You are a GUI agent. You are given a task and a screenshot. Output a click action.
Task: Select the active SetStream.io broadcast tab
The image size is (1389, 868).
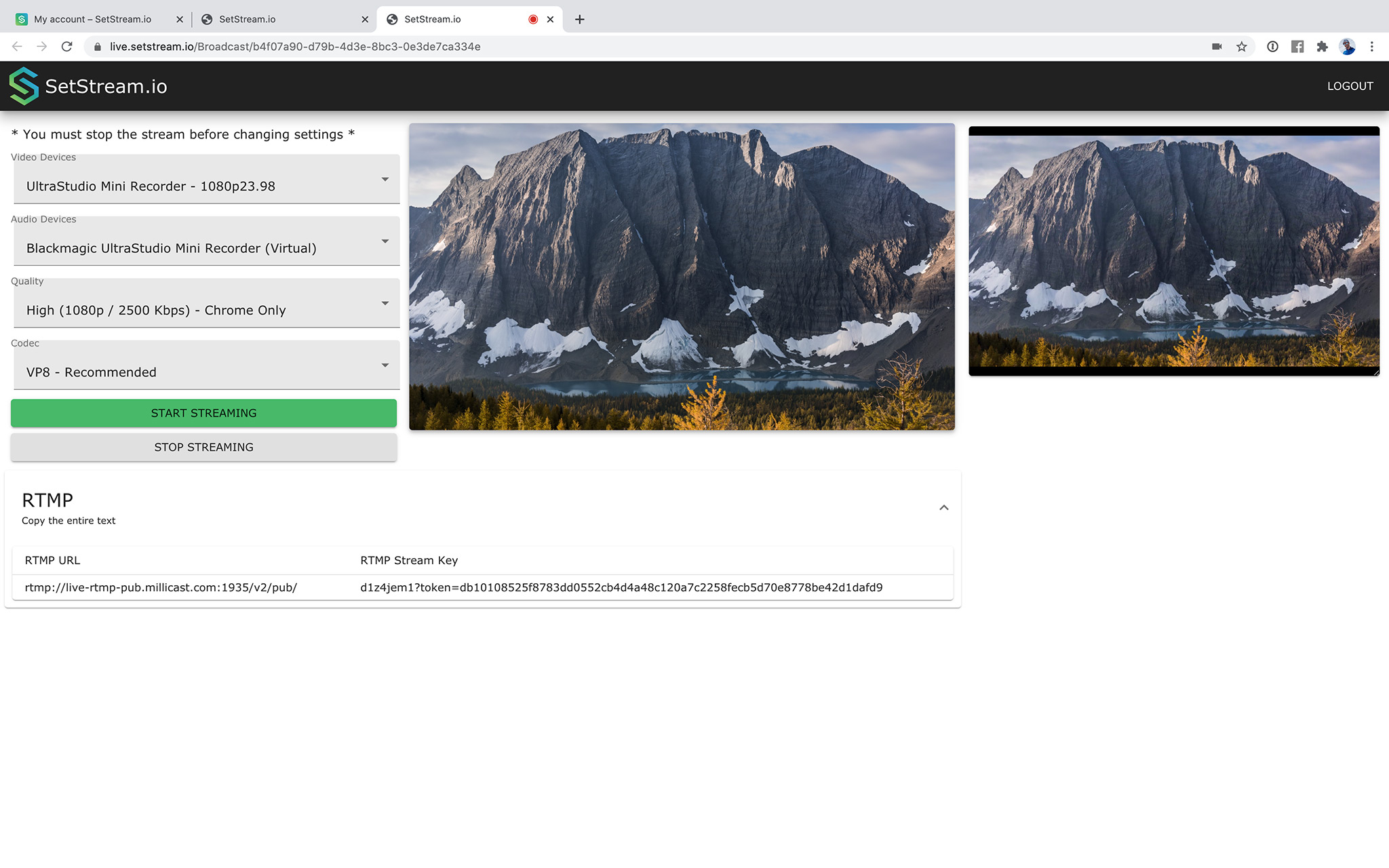click(x=468, y=20)
